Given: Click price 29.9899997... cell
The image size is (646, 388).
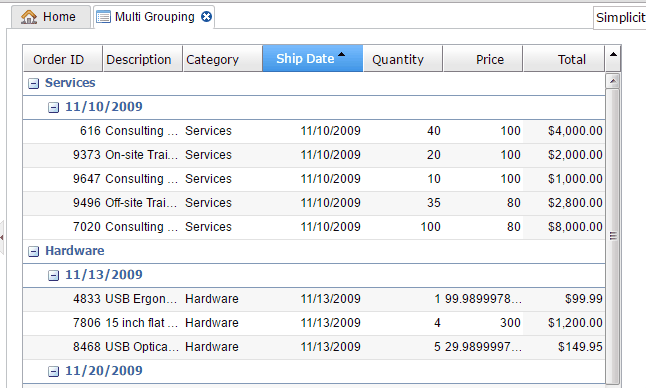Looking at the screenshot, I should (x=482, y=347).
